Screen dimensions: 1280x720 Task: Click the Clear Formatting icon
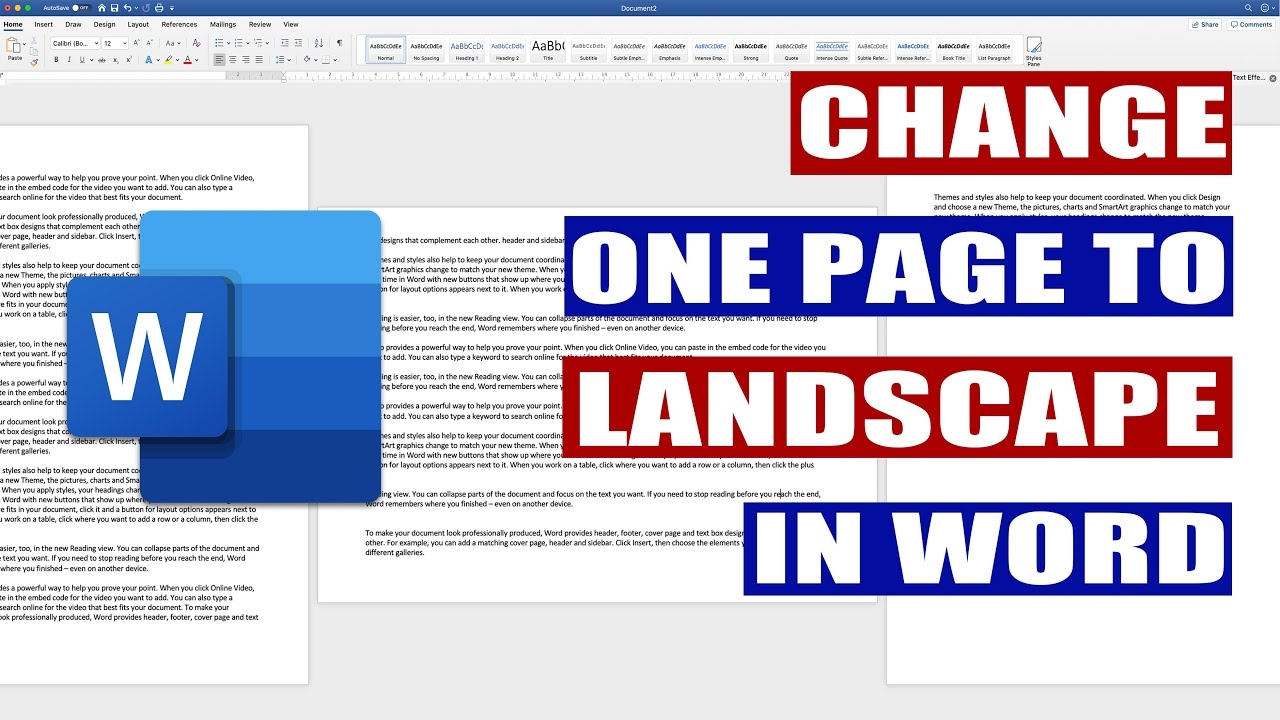tap(196, 43)
